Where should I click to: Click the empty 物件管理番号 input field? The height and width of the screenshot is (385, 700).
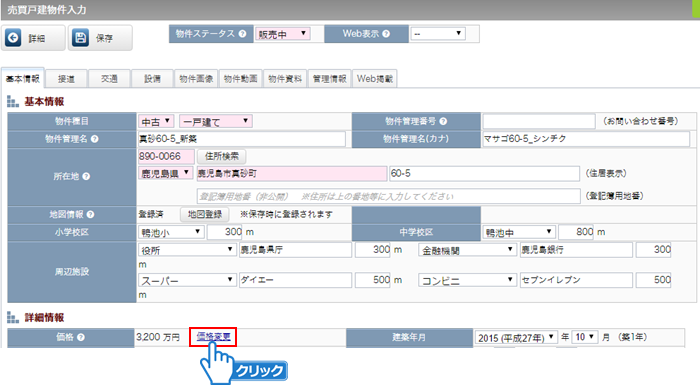tap(539, 121)
